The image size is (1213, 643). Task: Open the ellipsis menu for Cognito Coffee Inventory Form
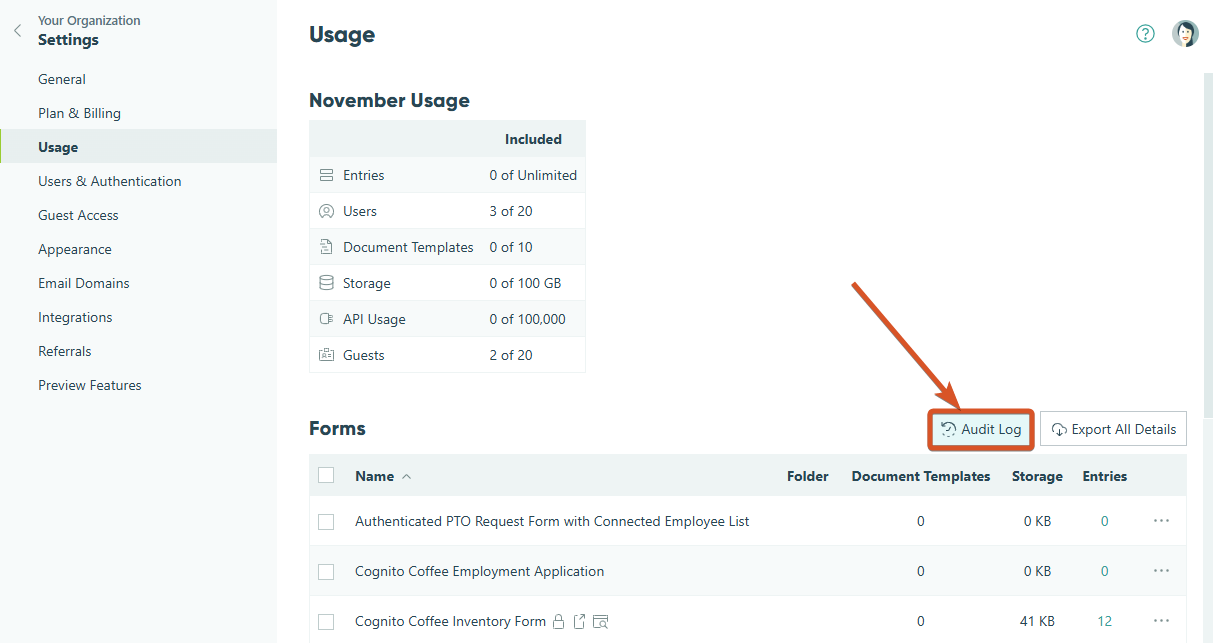click(1161, 621)
